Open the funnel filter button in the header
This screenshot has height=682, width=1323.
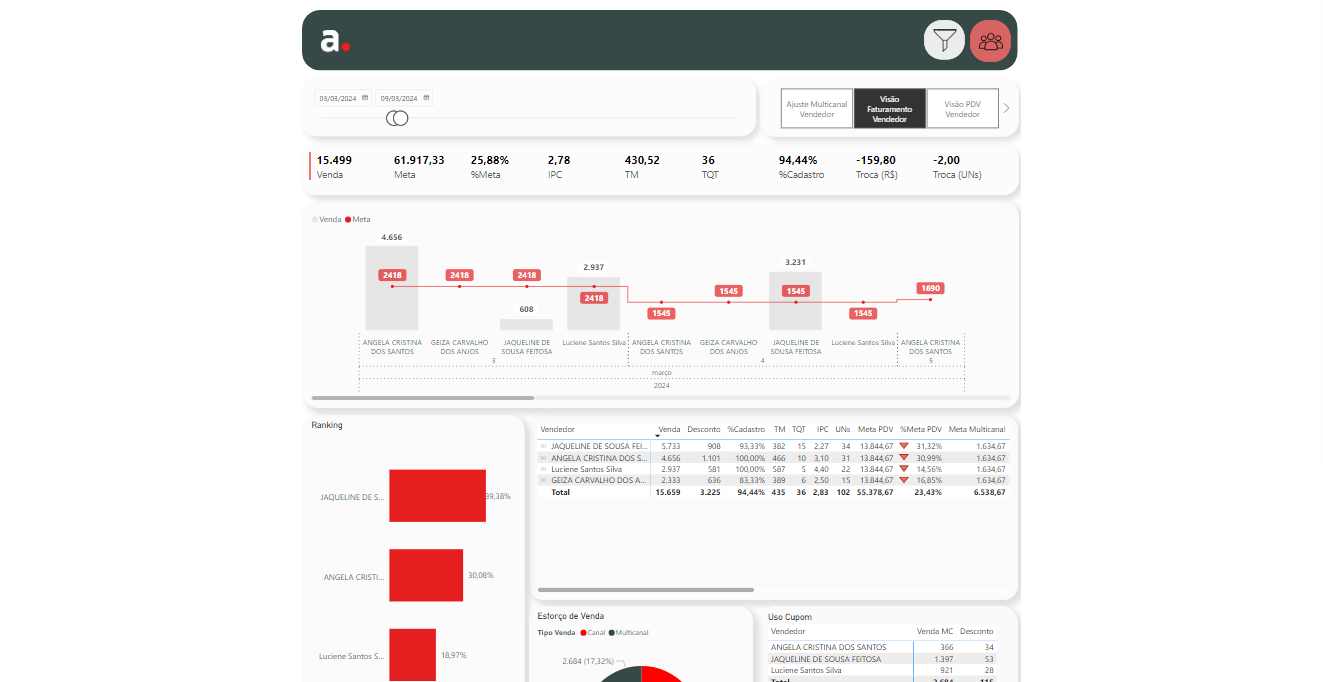944,40
